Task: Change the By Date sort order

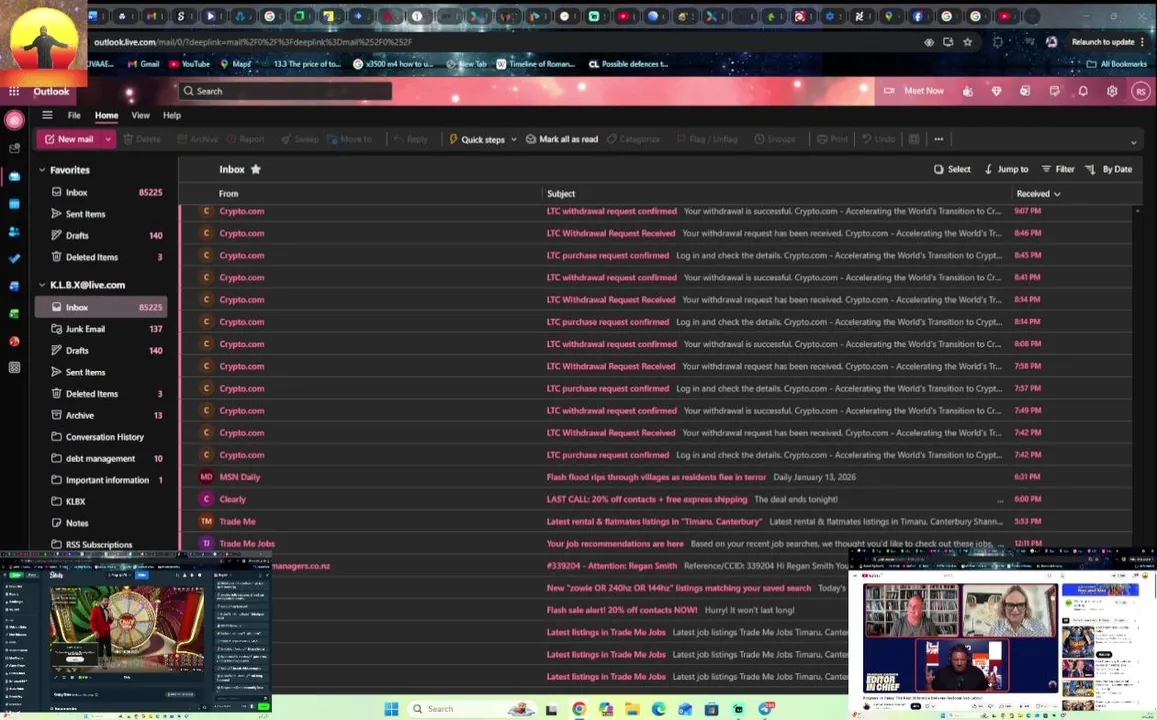Action: pos(1108,169)
